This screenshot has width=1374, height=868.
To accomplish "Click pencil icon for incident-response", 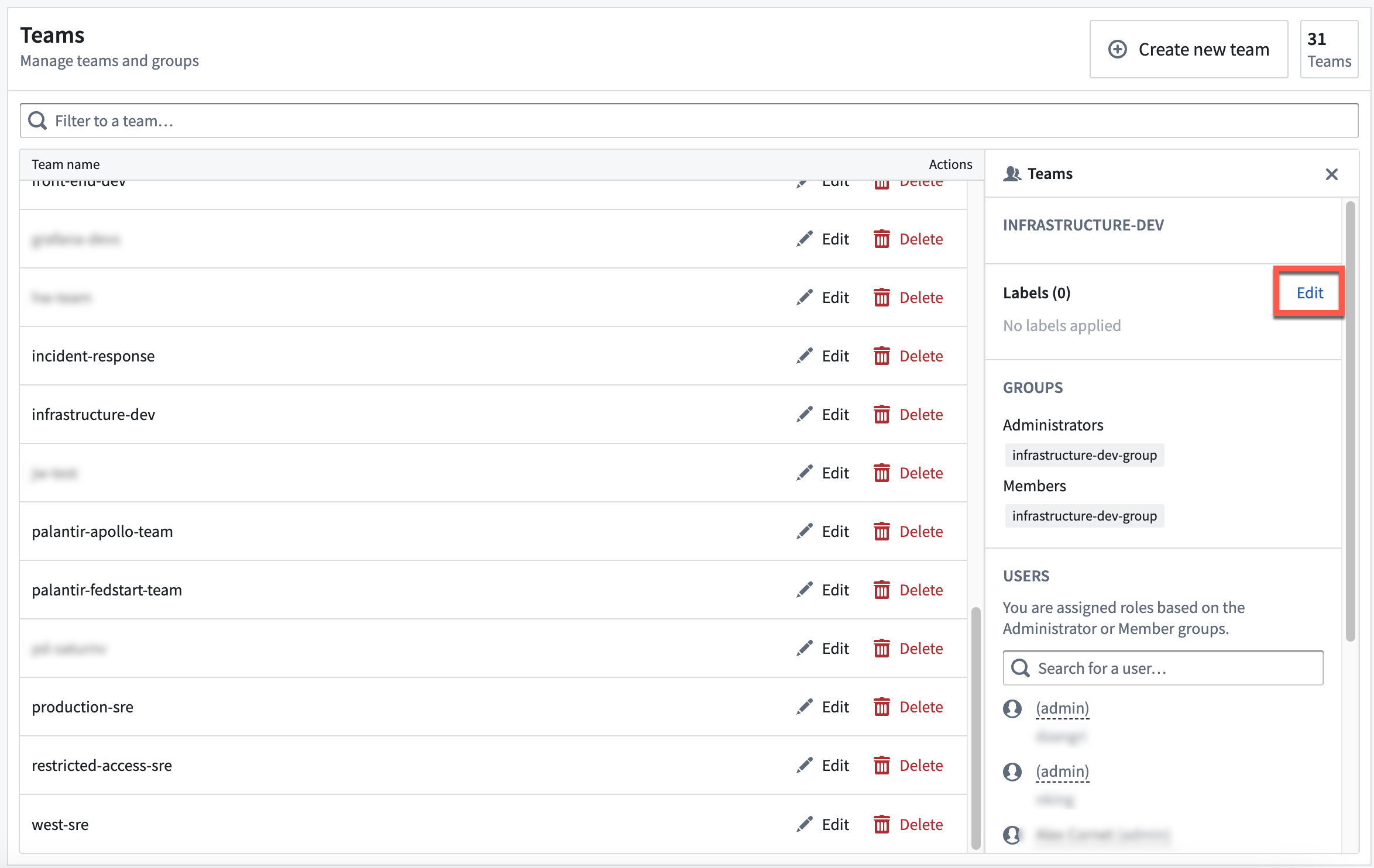I will 805,356.
